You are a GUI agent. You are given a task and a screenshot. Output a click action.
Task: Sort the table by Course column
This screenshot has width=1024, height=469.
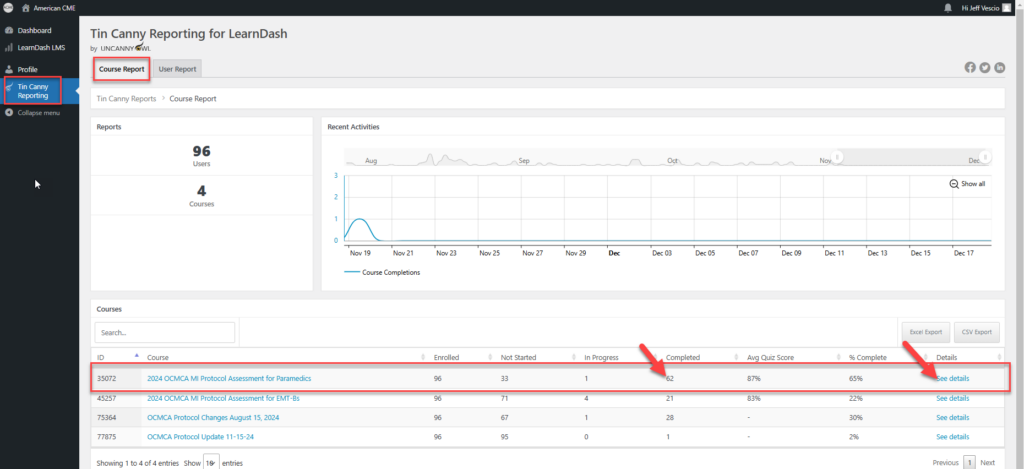click(285, 357)
